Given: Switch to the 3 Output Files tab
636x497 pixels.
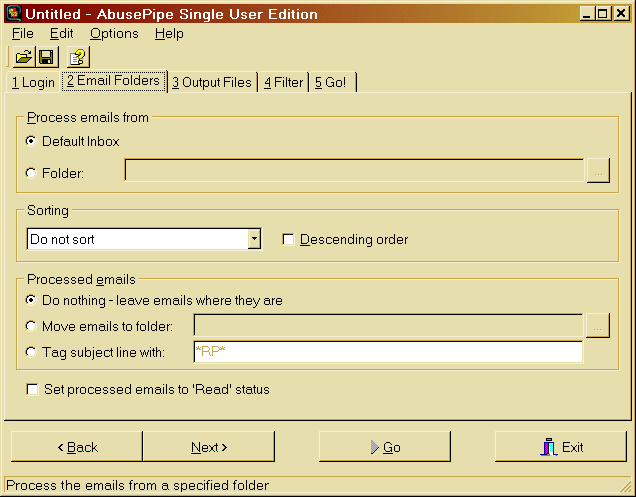Looking at the screenshot, I should click(212, 82).
